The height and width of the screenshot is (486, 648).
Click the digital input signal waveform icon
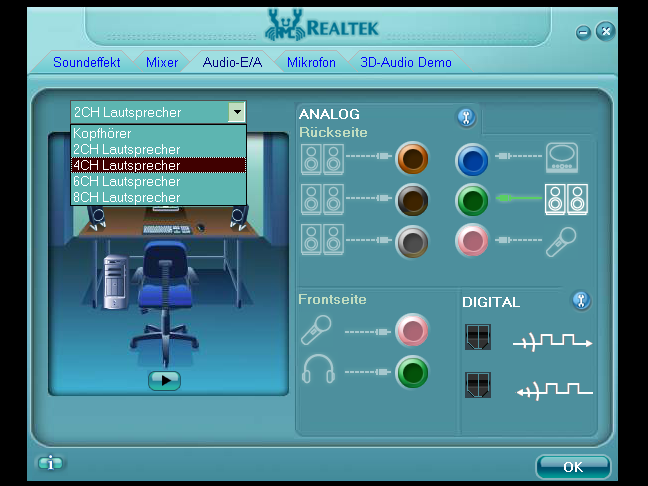(555, 391)
